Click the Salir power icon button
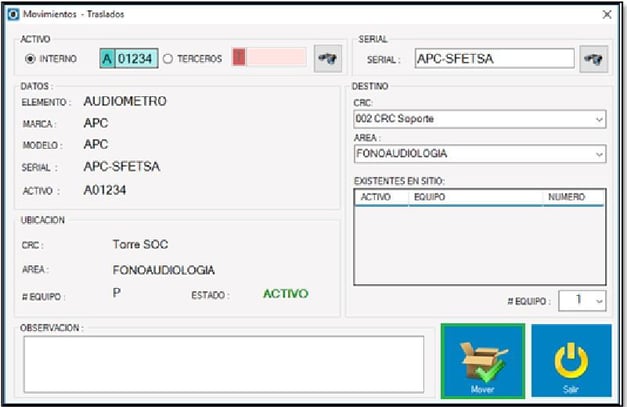627x407 pixels. (571, 360)
